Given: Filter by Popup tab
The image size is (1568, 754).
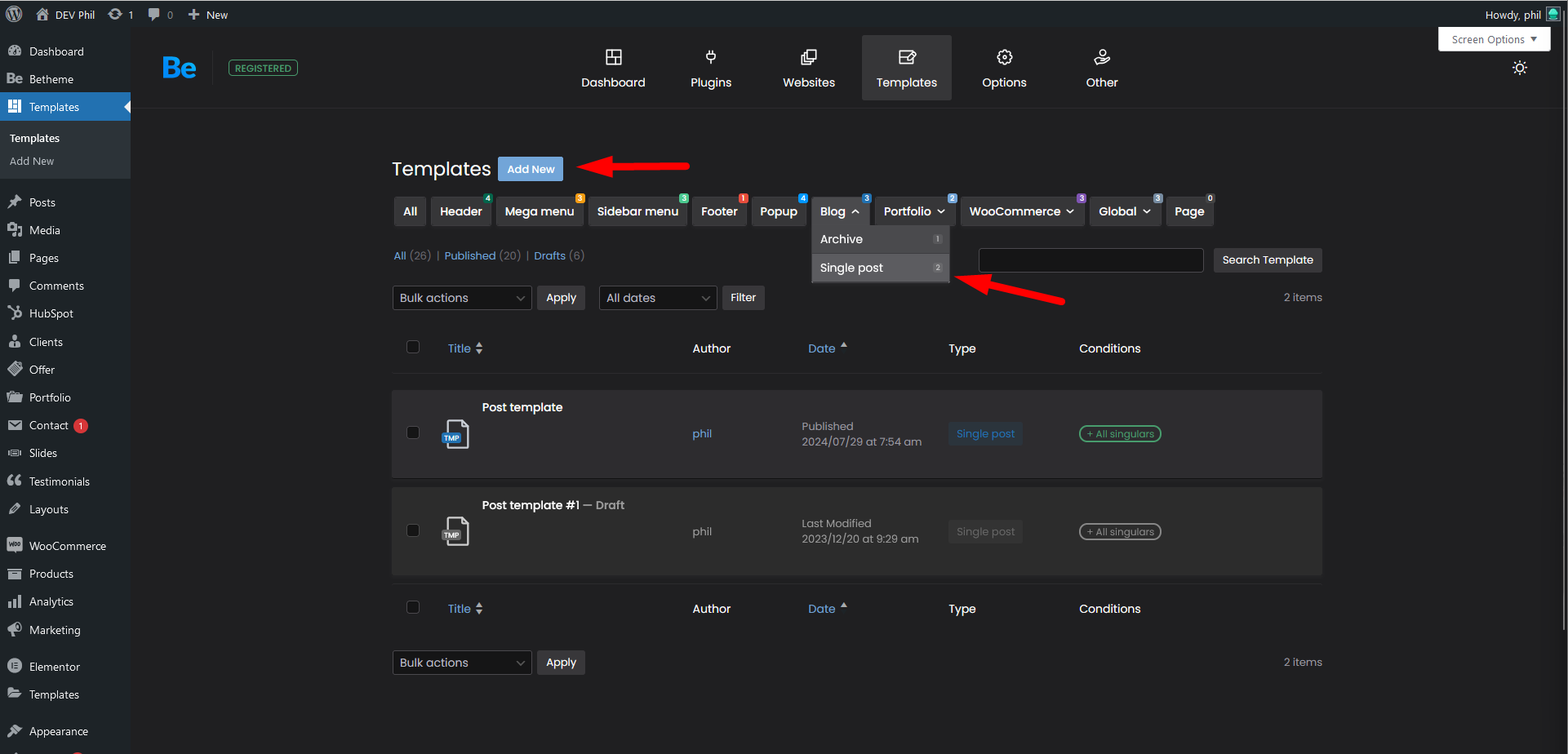Looking at the screenshot, I should 779,211.
